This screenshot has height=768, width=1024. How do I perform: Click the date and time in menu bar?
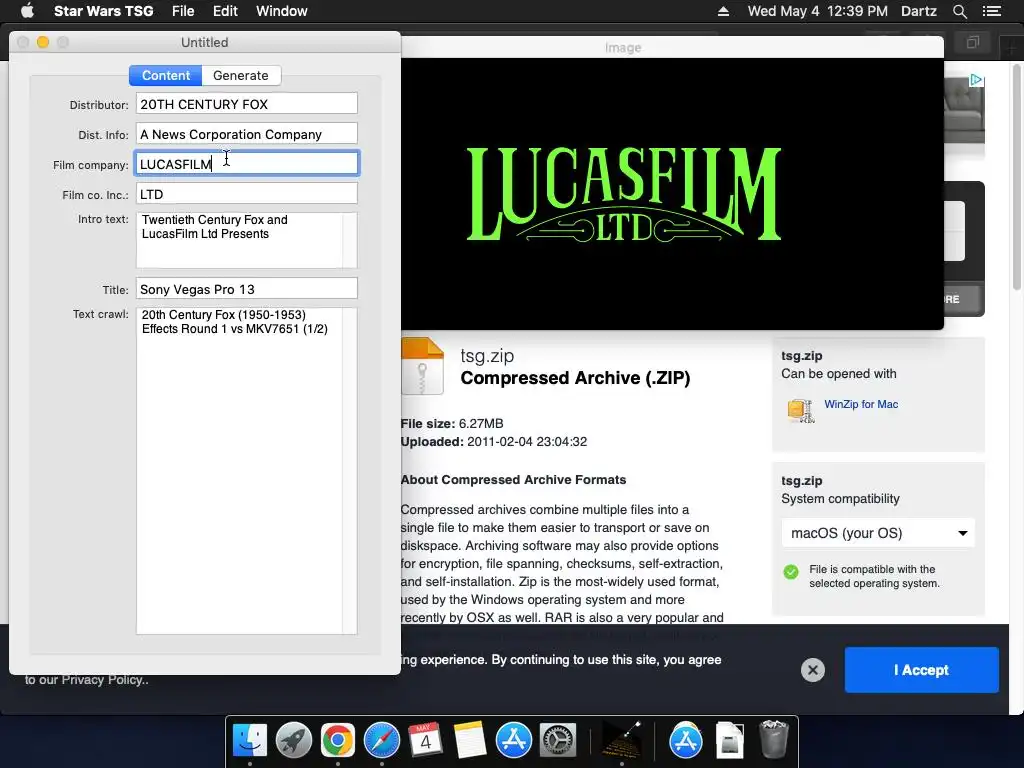[x=818, y=11]
